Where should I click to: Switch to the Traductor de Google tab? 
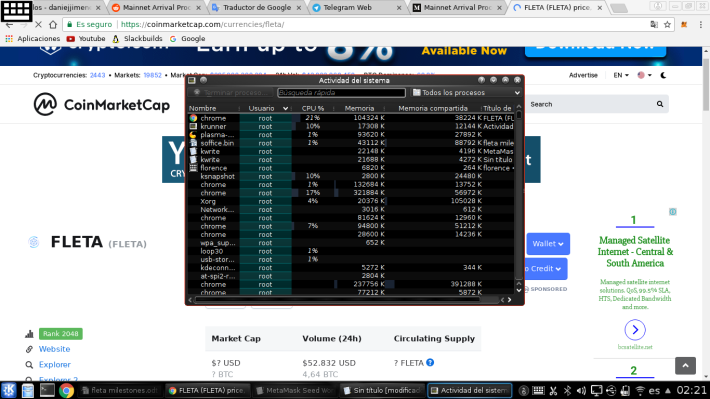(257, 8)
